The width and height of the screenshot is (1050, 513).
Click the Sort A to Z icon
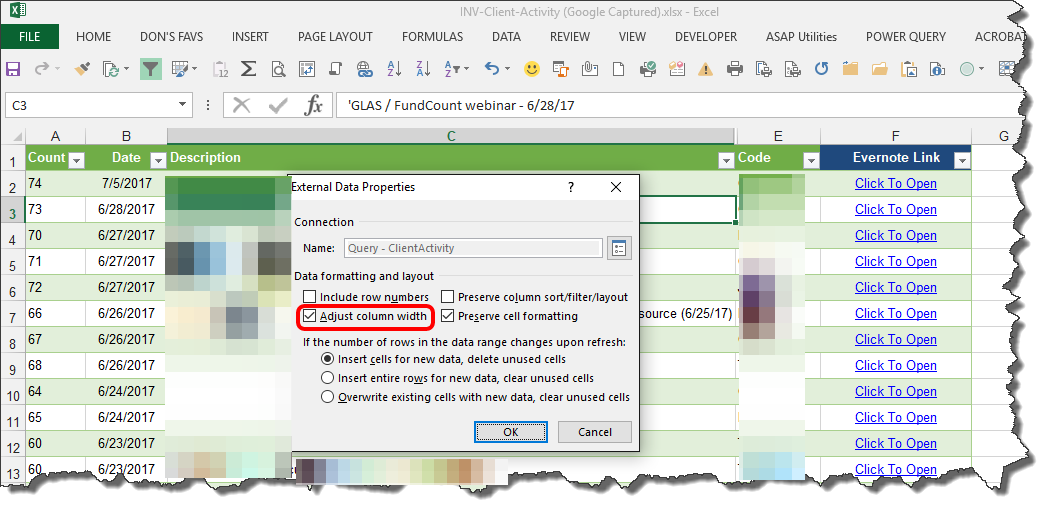pos(394,68)
